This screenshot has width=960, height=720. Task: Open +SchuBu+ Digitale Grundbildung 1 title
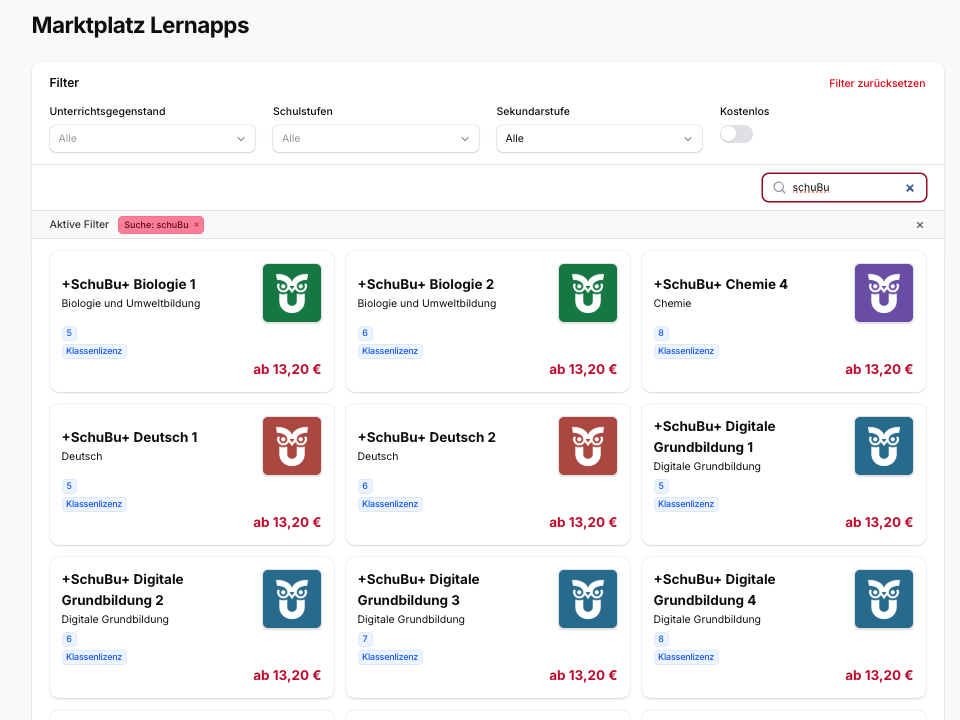714,437
